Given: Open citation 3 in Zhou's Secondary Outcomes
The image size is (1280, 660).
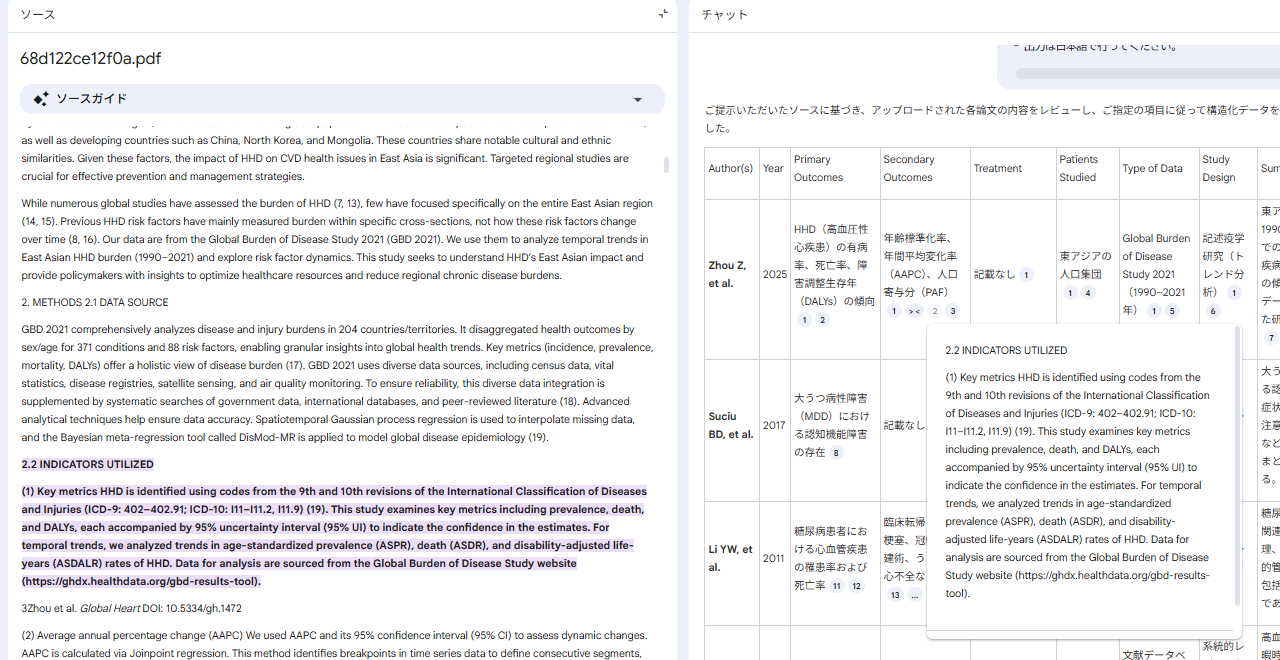Looking at the screenshot, I should pyautogui.click(x=953, y=311).
